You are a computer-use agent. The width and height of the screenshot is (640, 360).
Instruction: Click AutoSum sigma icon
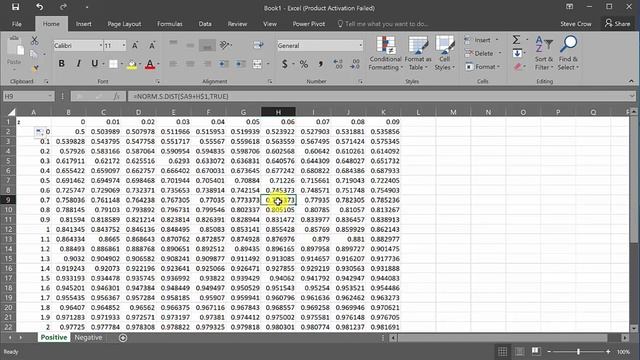516,40
